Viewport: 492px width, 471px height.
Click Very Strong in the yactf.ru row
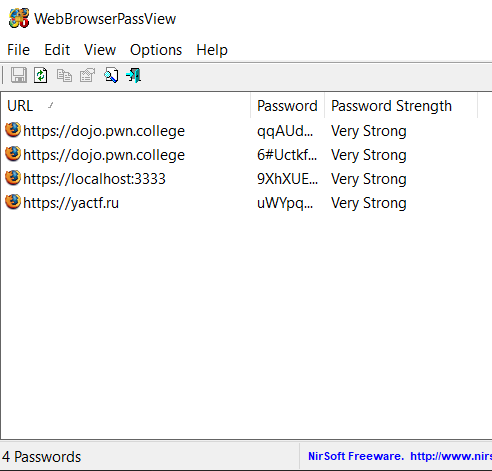click(x=369, y=203)
